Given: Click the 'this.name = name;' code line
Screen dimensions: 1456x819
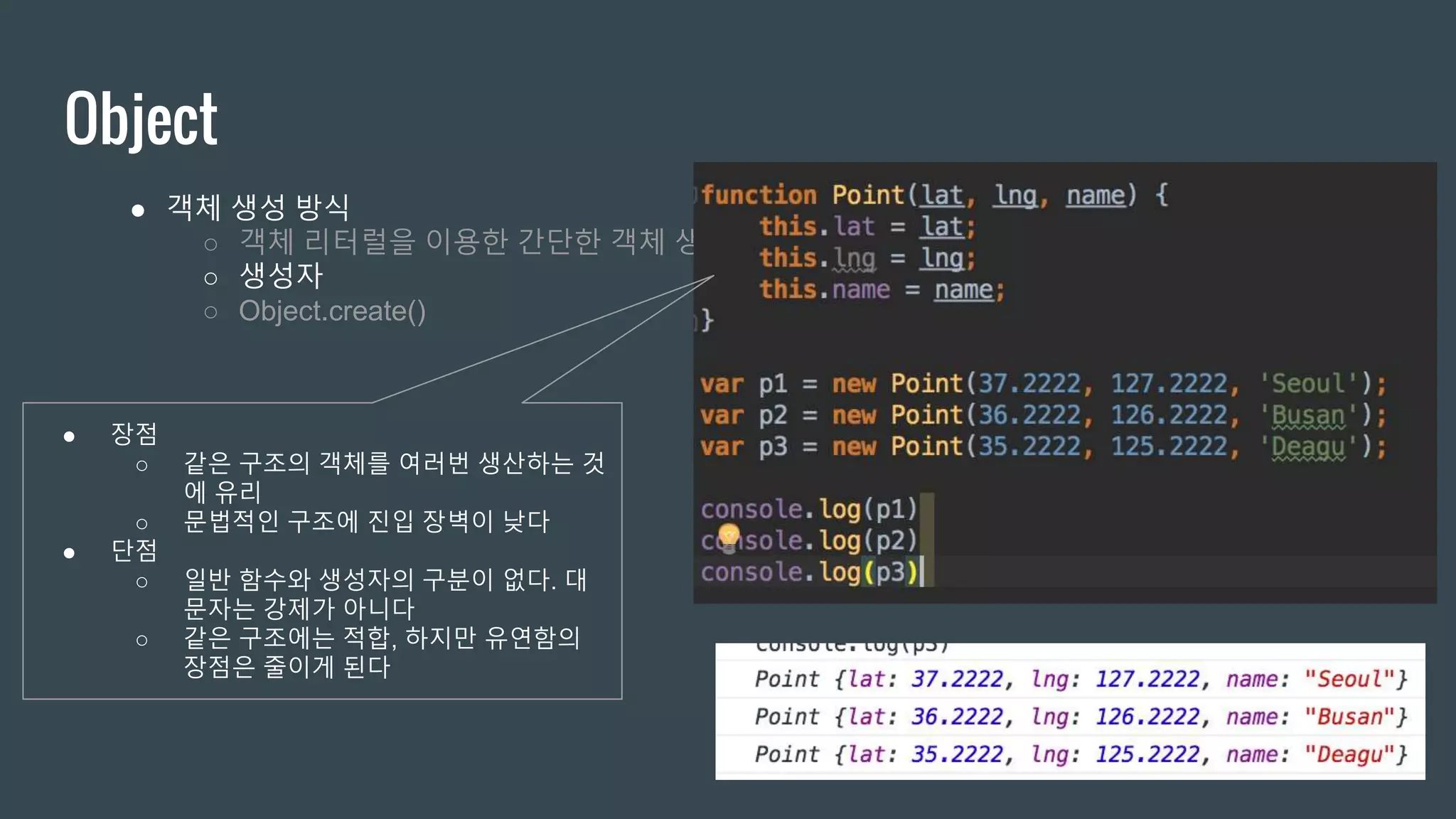Looking at the screenshot, I should (882, 289).
